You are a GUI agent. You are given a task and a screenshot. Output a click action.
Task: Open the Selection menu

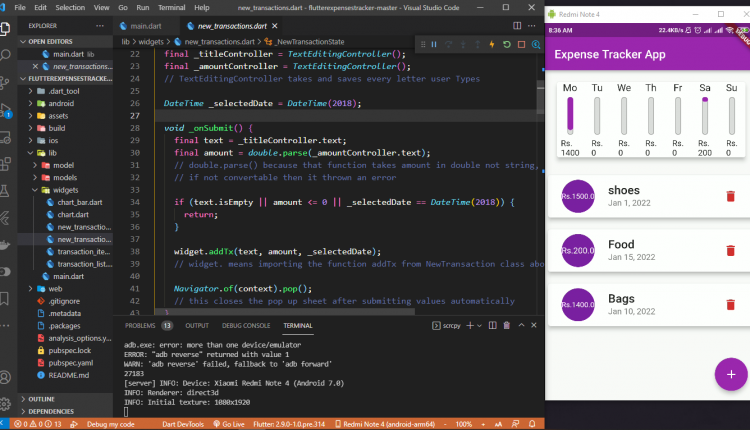70,8
